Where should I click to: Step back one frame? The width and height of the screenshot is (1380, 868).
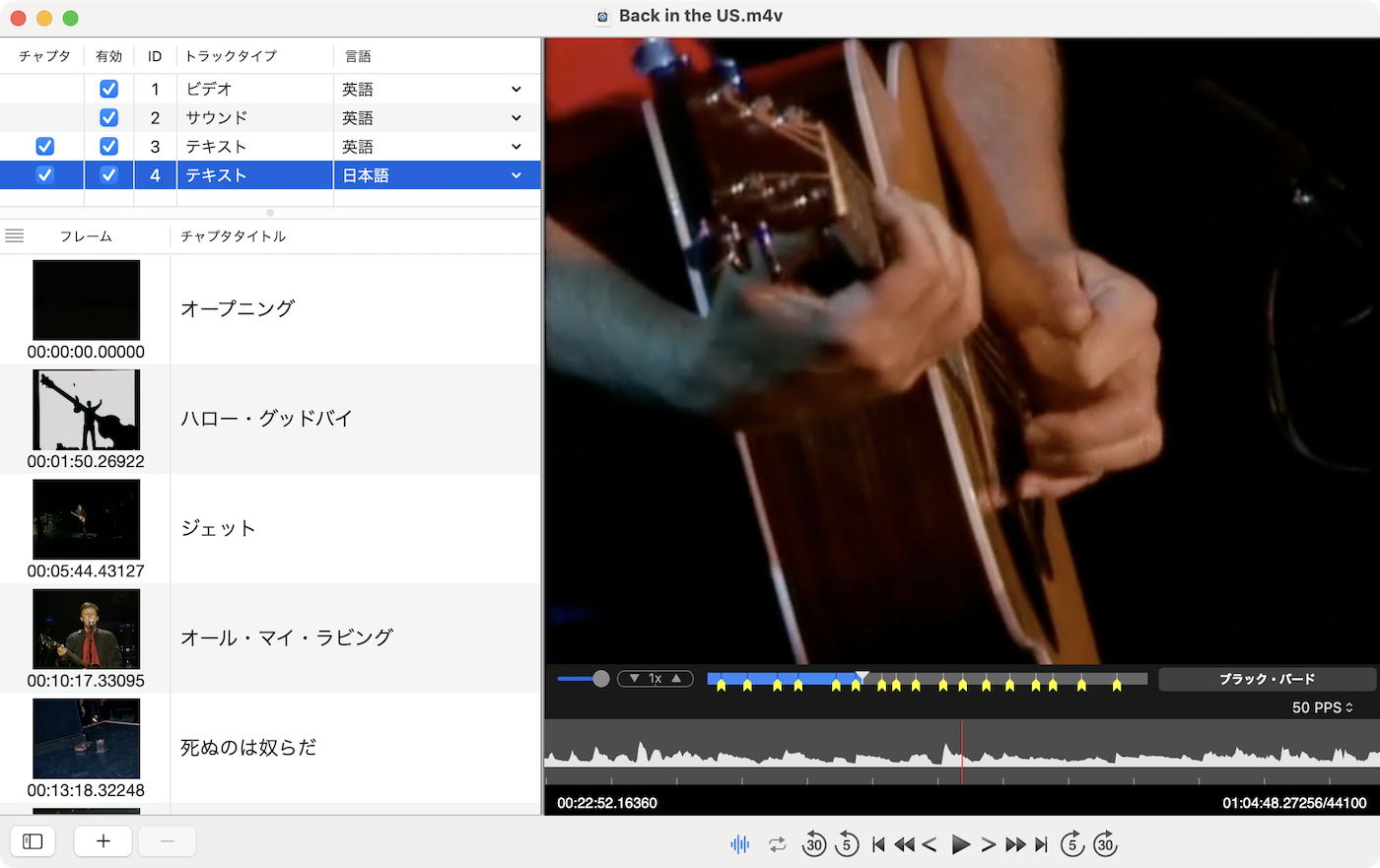[929, 844]
